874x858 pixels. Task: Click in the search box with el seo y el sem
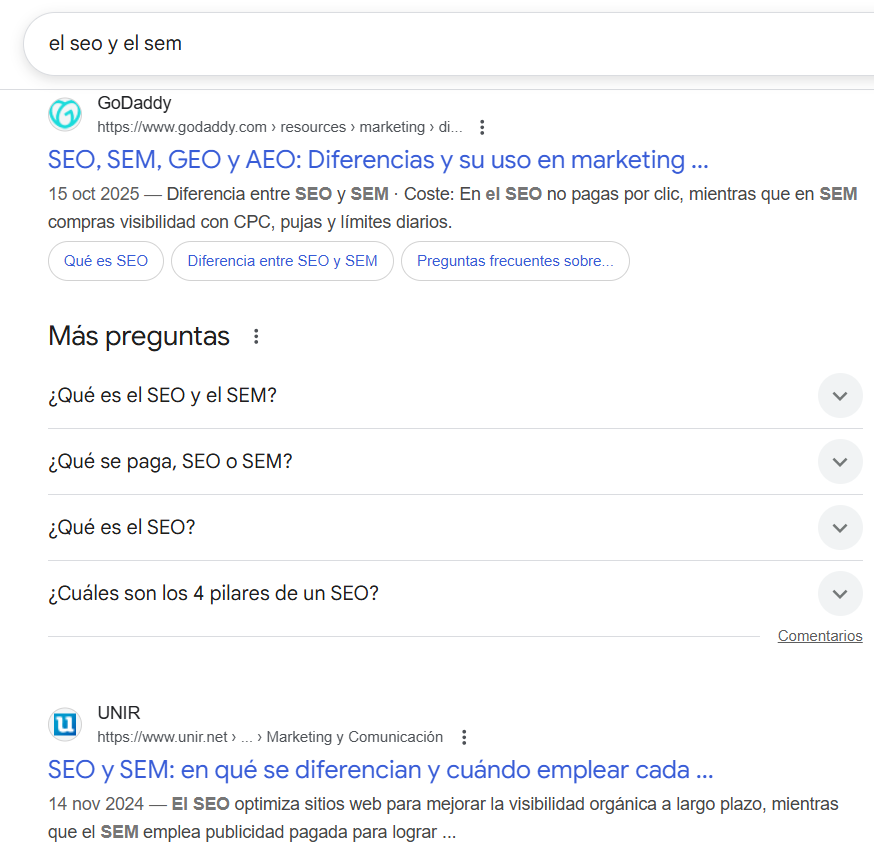point(400,44)
